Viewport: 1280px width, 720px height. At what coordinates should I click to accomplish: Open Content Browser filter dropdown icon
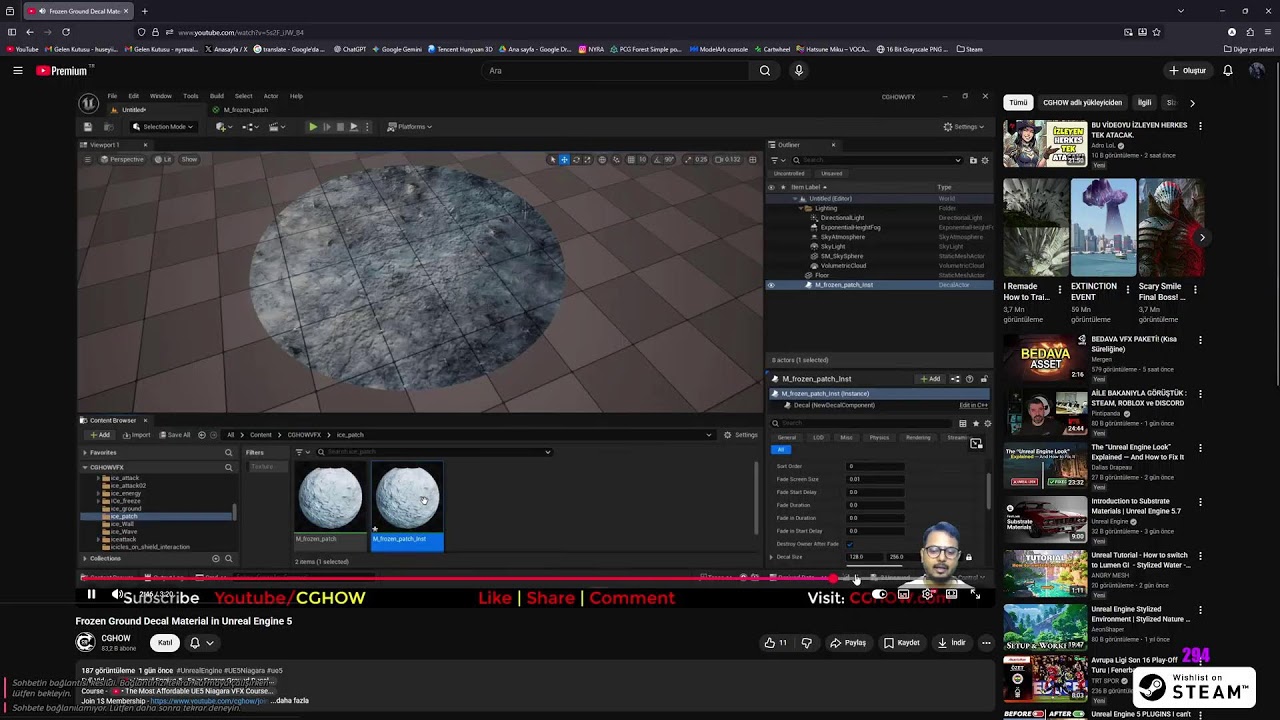pos(301,452)
